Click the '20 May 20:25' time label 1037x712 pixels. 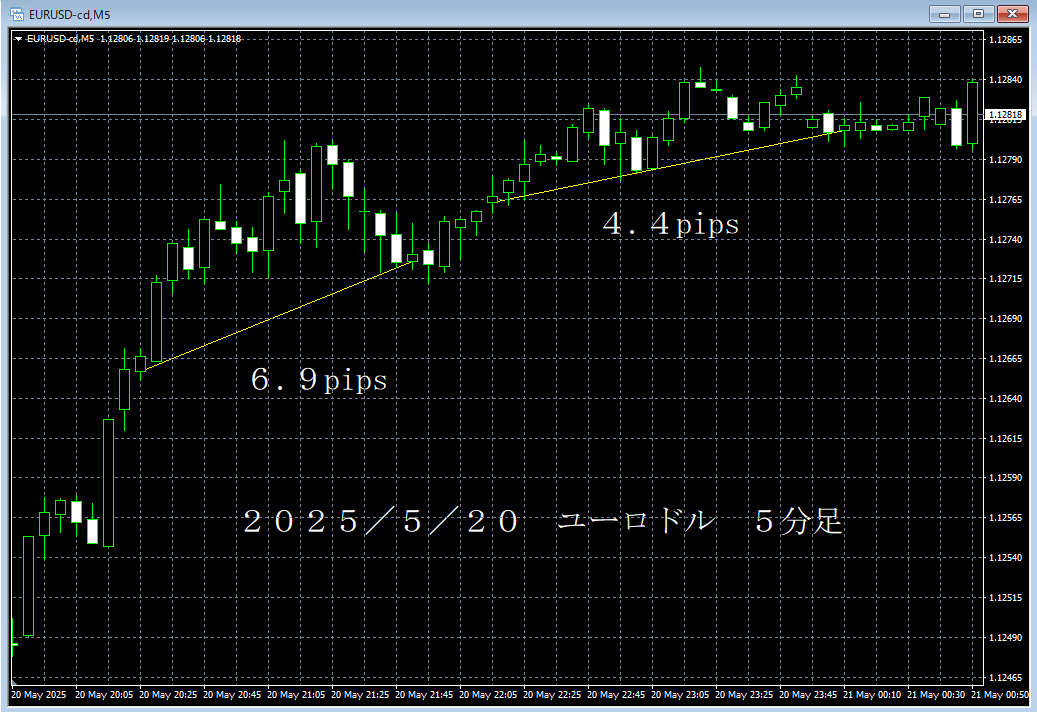168,695
